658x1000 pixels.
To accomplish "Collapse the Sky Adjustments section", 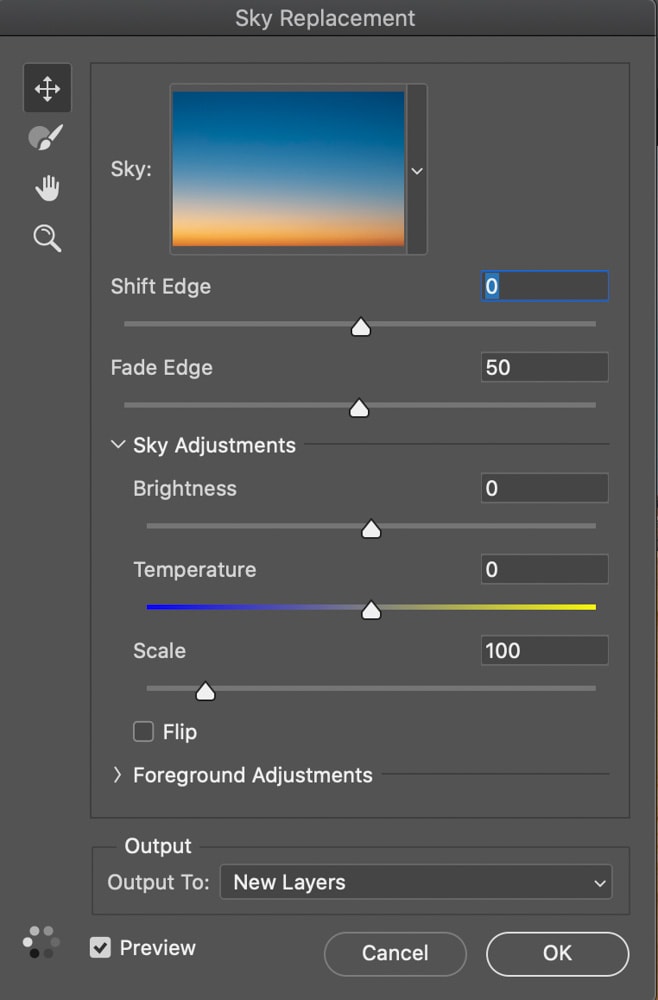I will click(118, 444).
